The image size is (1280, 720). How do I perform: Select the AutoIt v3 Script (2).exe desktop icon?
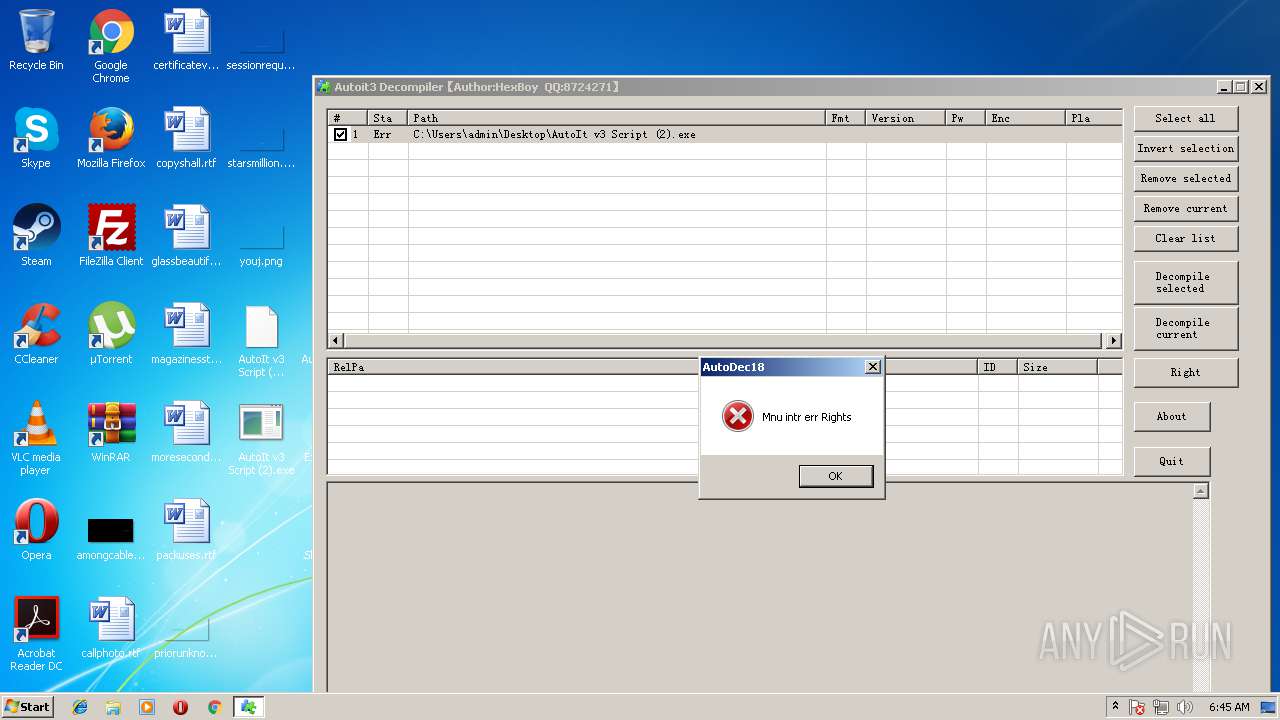coord(261,439)
